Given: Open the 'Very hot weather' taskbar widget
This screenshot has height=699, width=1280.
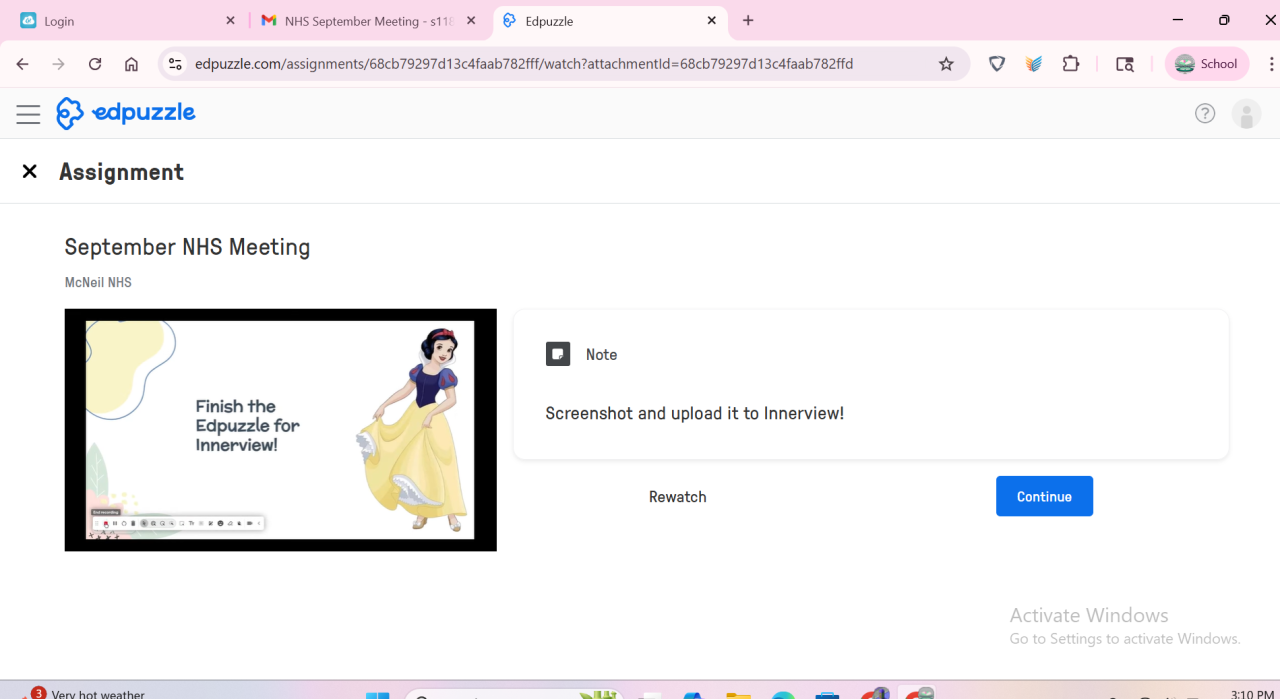Looking at the screenshot, I should click(x=85, y=692).
